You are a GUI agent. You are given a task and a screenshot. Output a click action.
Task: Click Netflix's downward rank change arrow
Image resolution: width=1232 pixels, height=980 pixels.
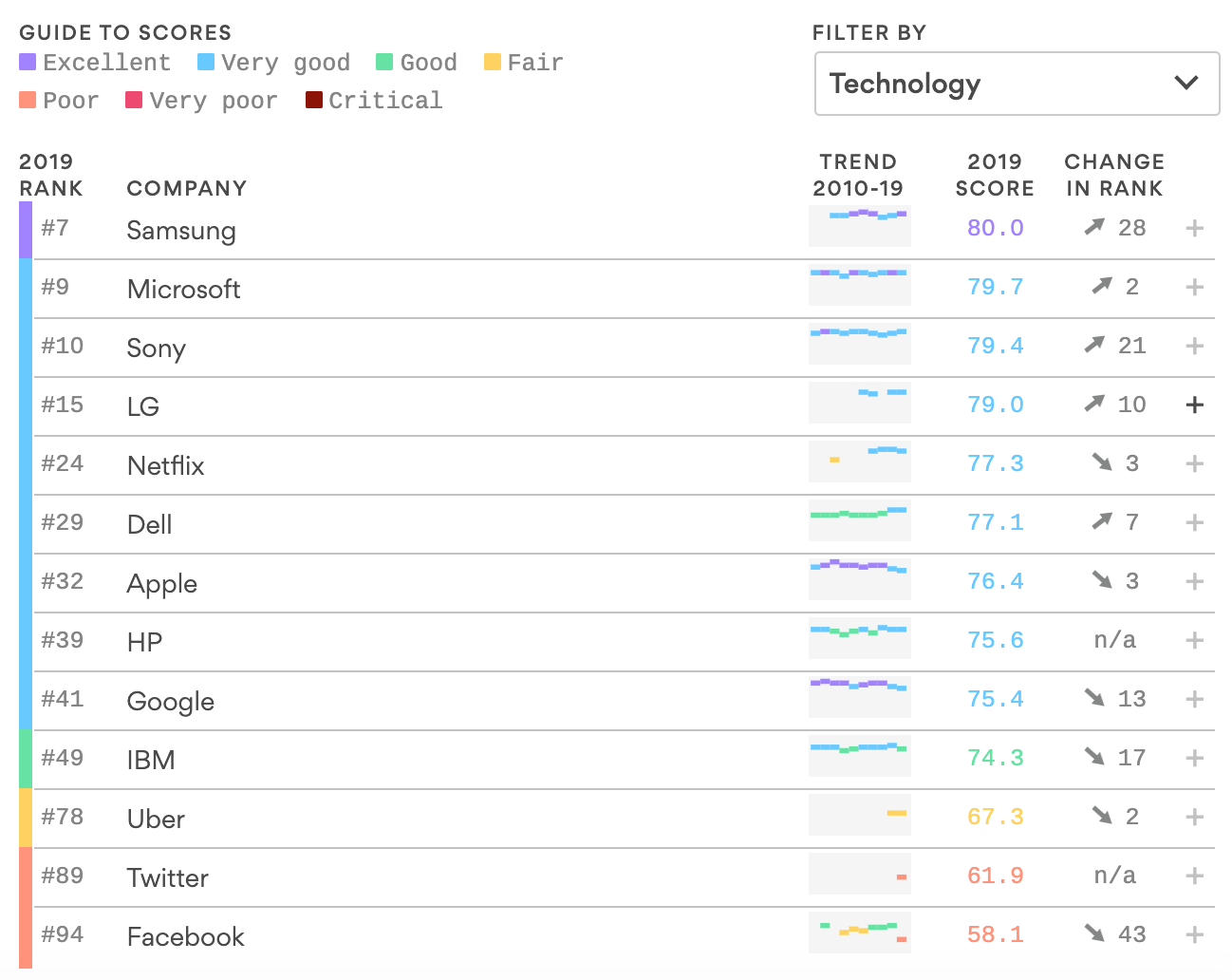[1101, 462]
